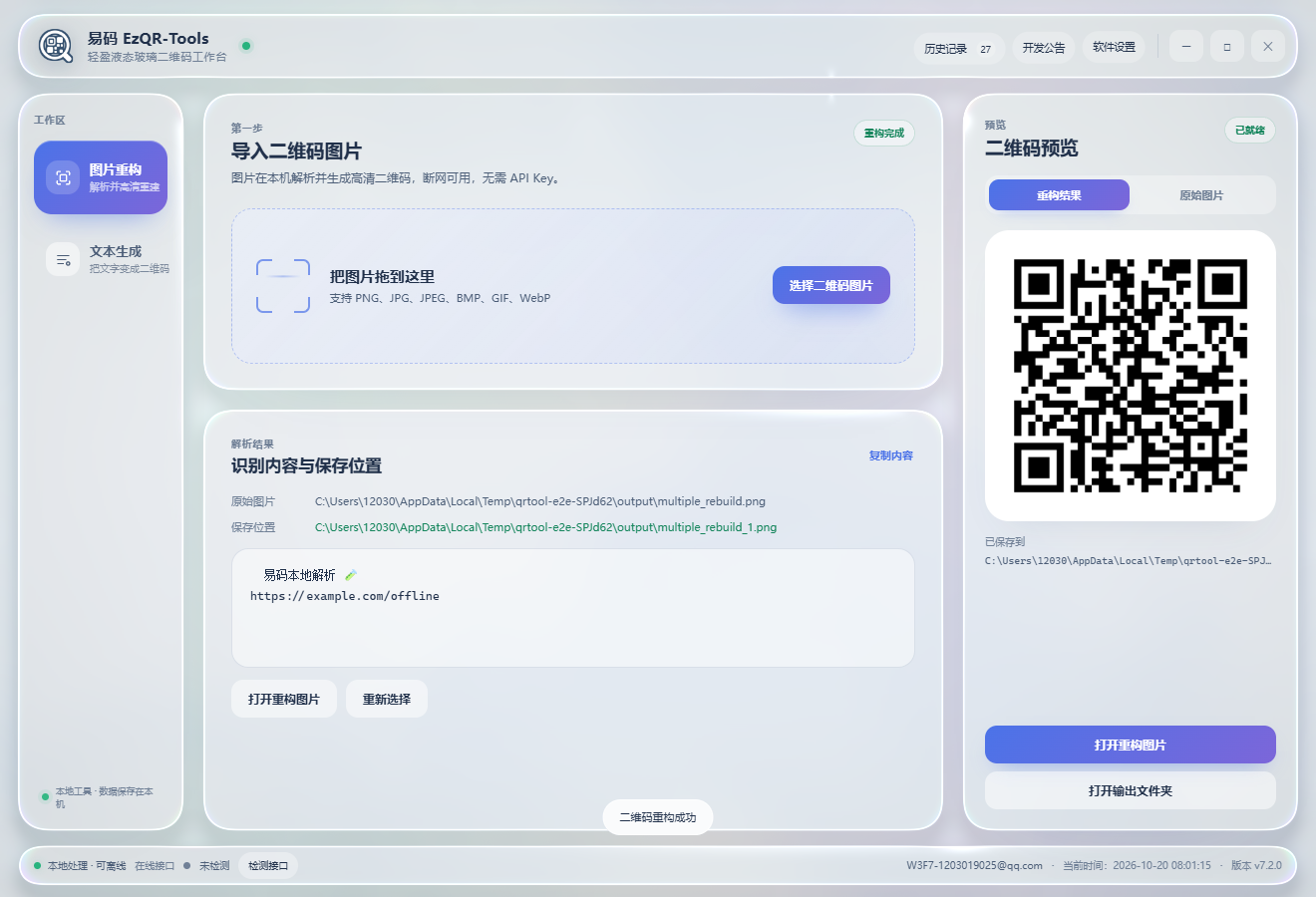Click the 已就绪 status badge
The image size is (1316, 897).
[x=1250, y=131]
